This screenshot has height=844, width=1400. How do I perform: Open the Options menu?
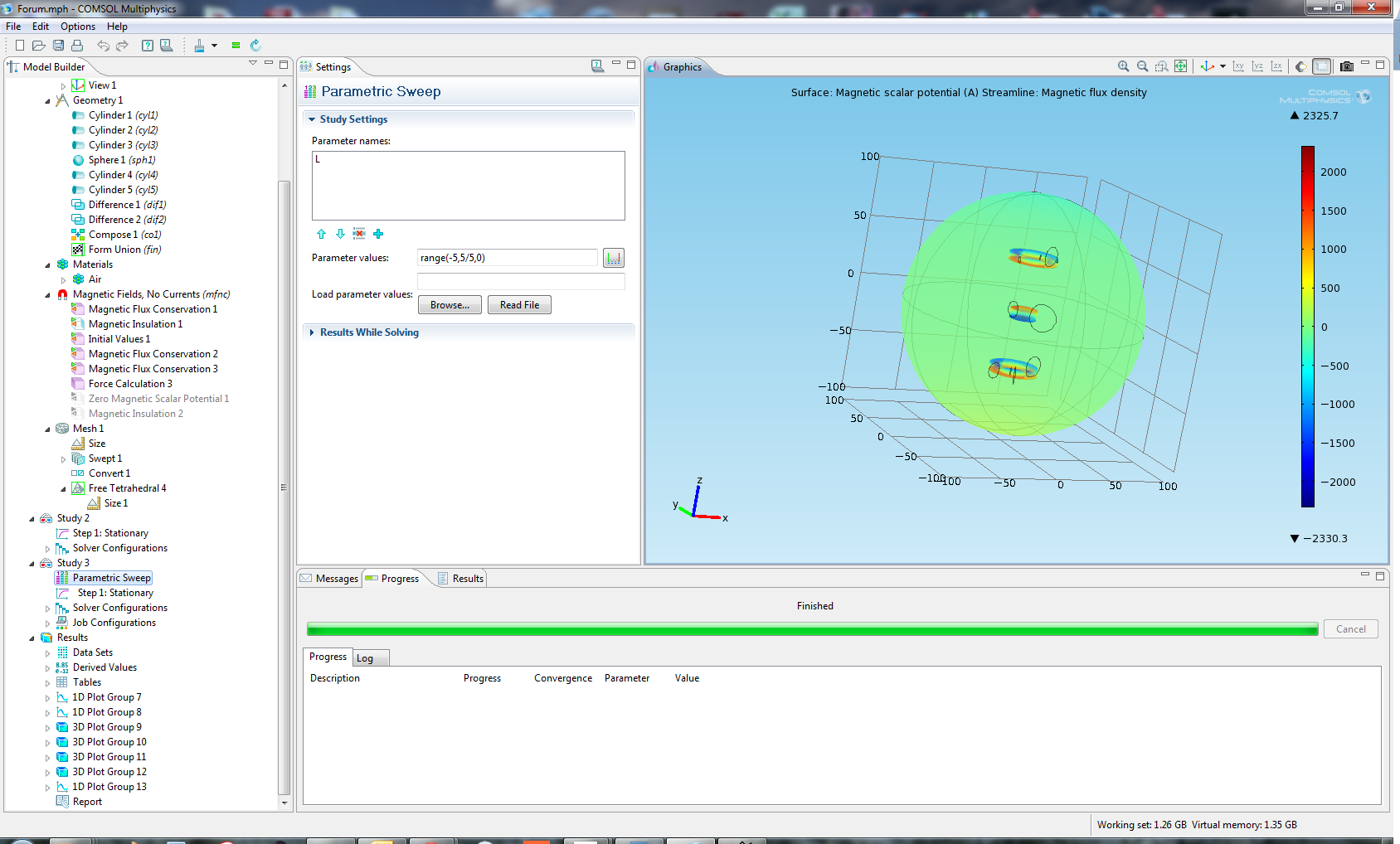click(x=77, y=27)
